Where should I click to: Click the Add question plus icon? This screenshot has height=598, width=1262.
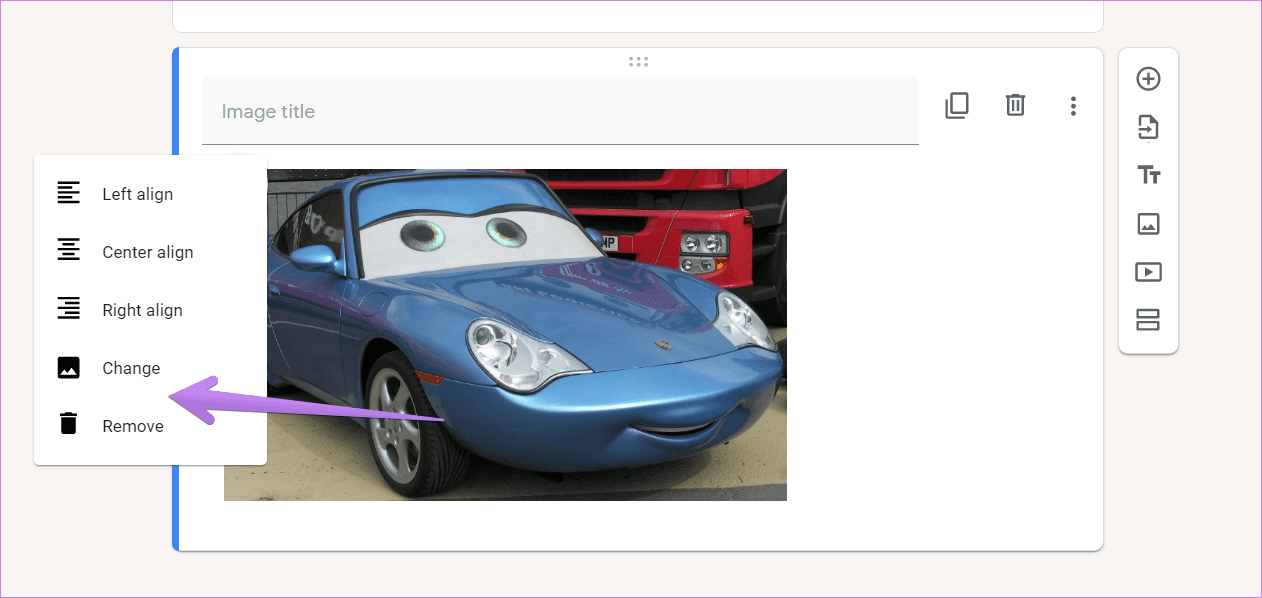(x=1148, y=79)
